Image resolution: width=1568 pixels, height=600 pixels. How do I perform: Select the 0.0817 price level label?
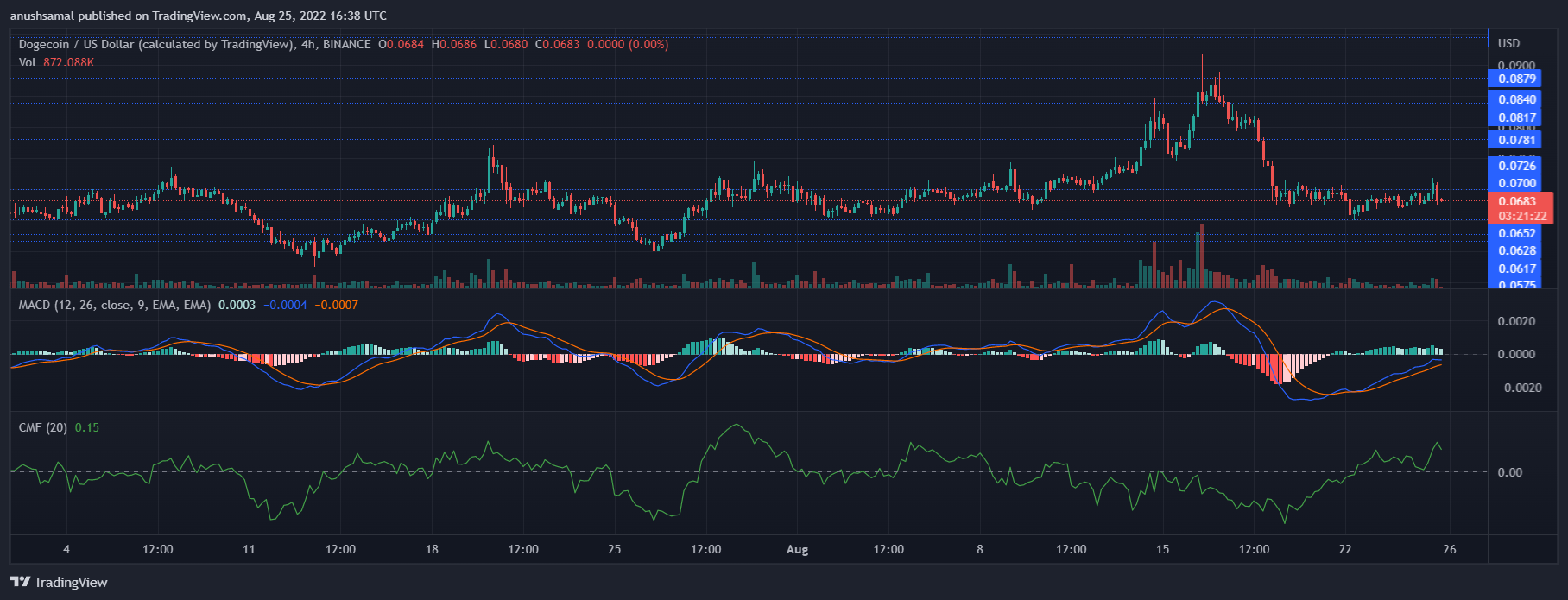(x=1515, y=117)
